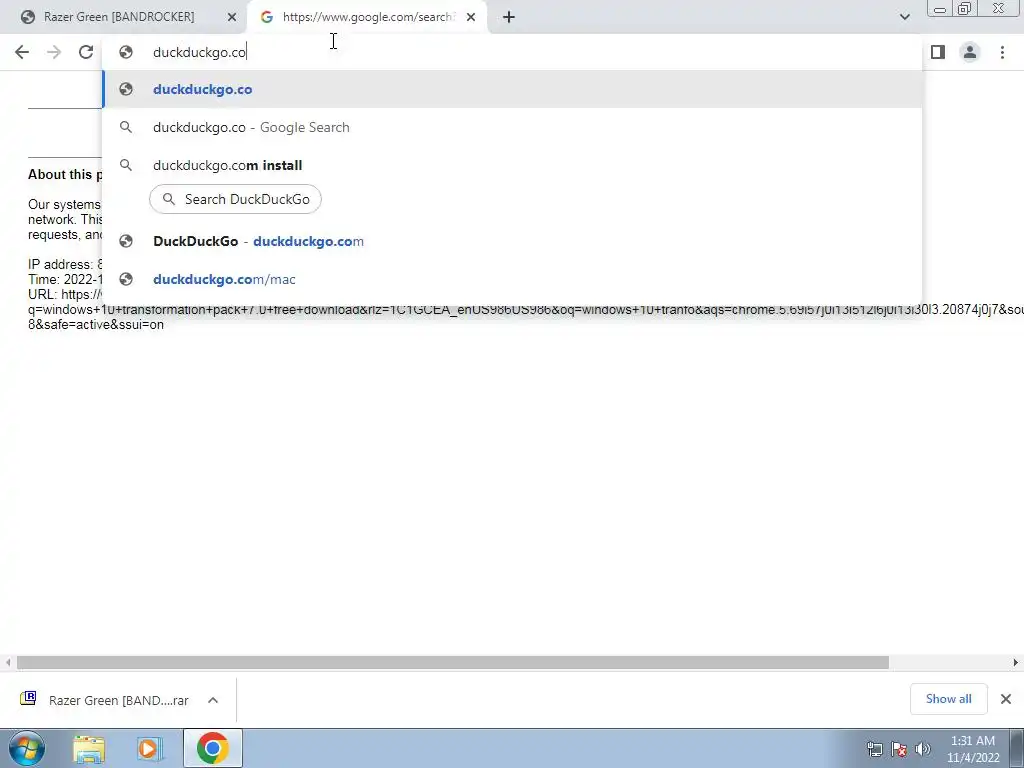
Task: Expand the download item options chevron
Action: (x=213, y=700)
